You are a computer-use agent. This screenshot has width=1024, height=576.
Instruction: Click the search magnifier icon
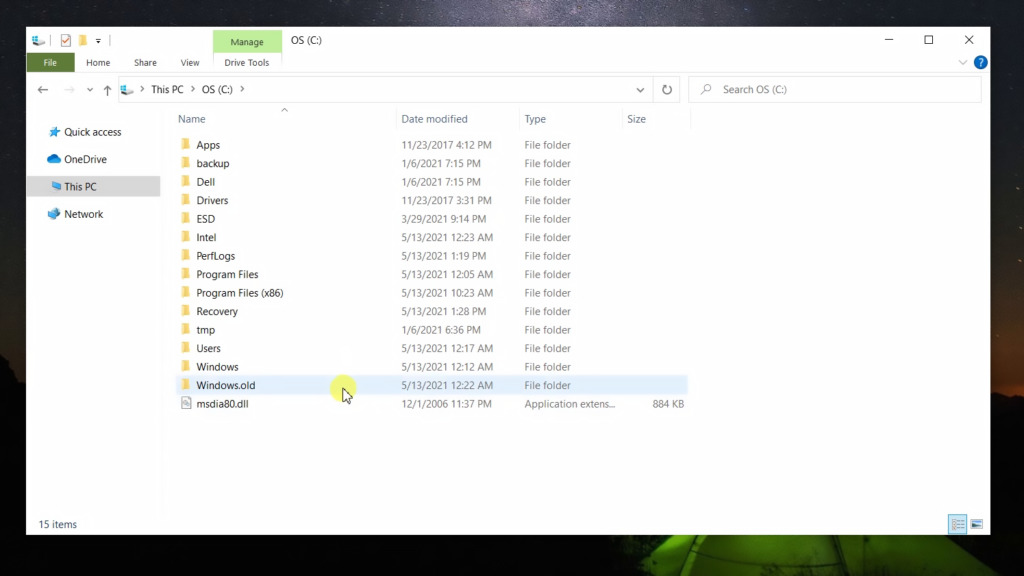tap(706, 89)
